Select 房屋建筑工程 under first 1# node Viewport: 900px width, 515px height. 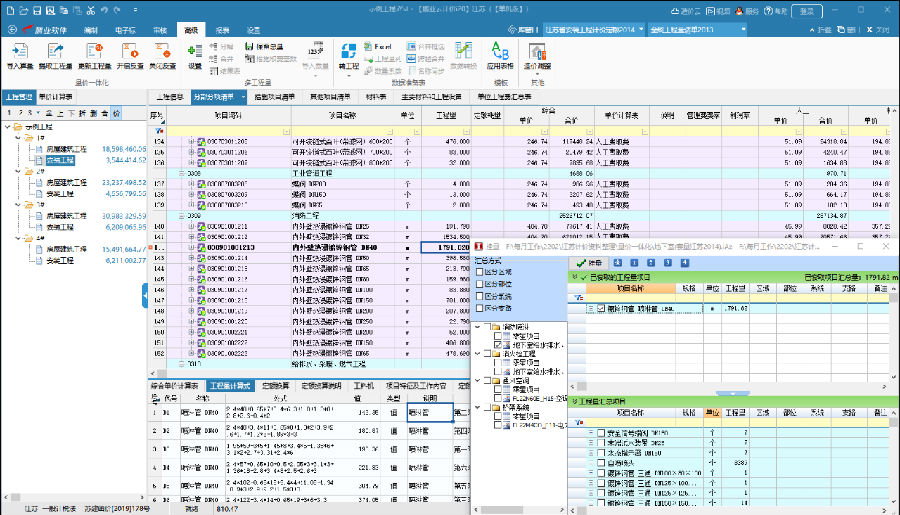pos(66,148)
